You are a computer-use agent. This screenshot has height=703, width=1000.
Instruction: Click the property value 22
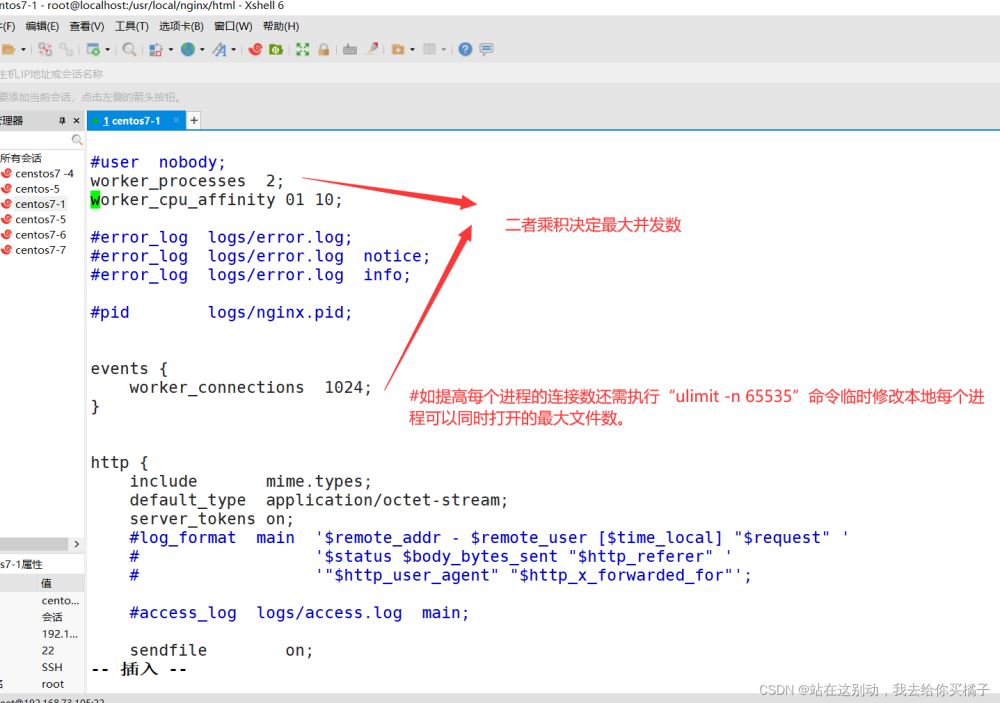48,651
